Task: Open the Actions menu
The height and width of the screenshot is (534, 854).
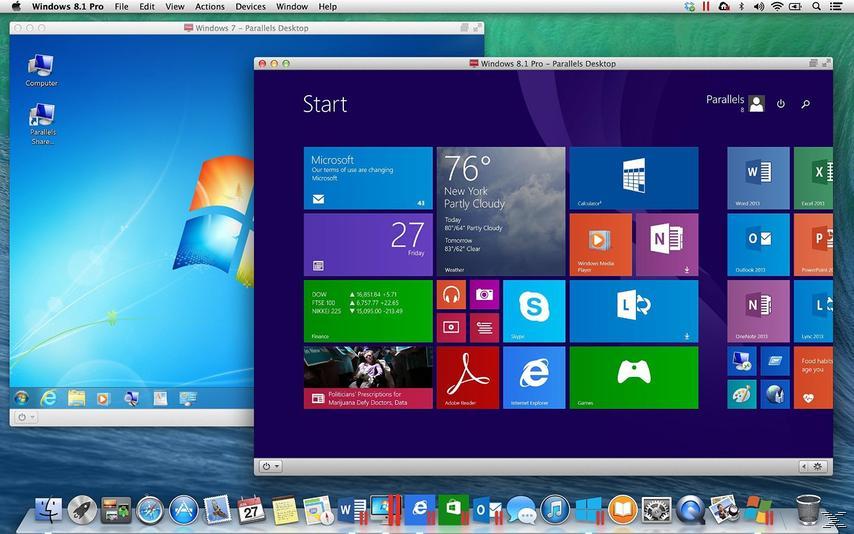Action: coord(210,7)
